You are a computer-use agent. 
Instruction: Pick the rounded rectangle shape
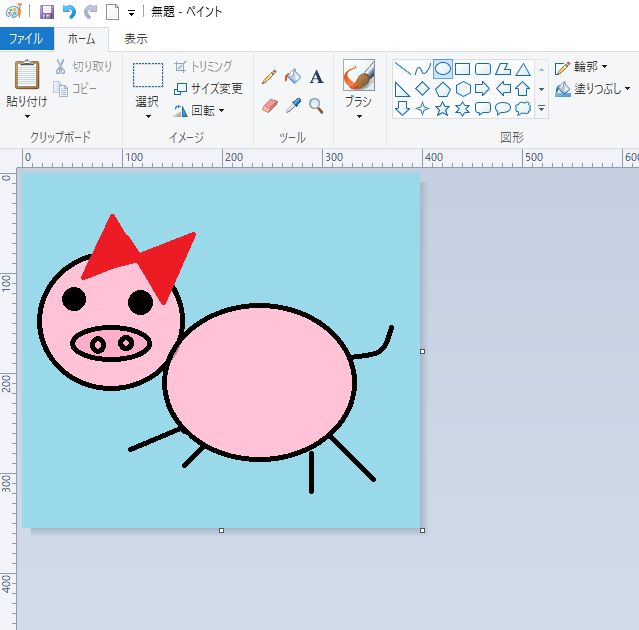(483, 69)
